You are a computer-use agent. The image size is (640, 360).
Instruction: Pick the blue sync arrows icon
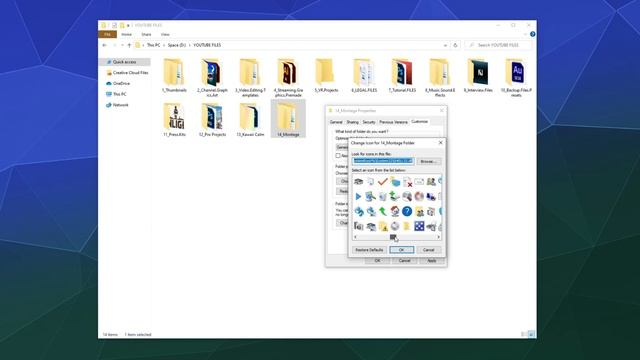358,211
